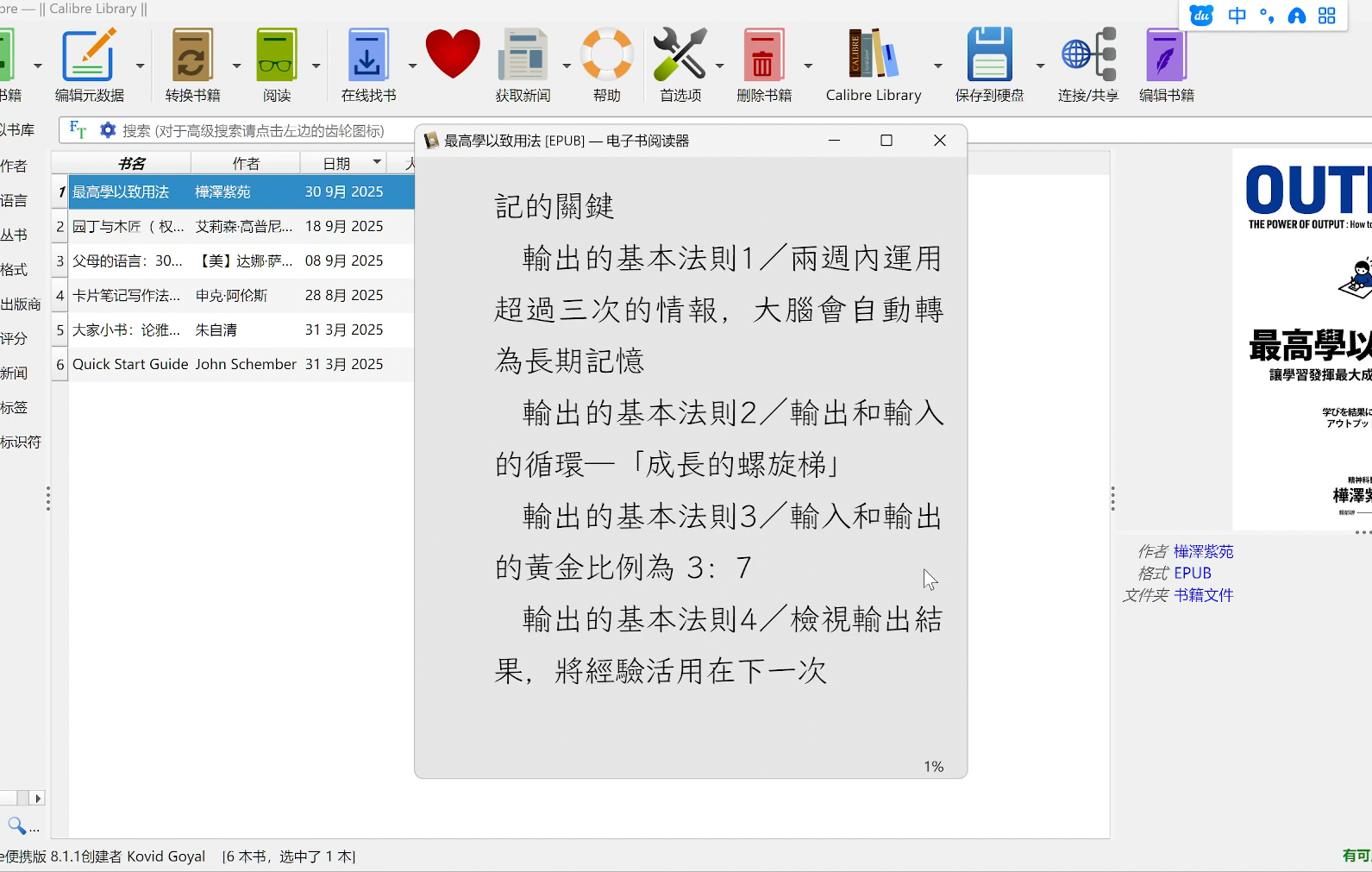Click author link 樺澤紫苑 in details panel
This screenshot has width=1372, height=872.
click(x=1203, y=551)
